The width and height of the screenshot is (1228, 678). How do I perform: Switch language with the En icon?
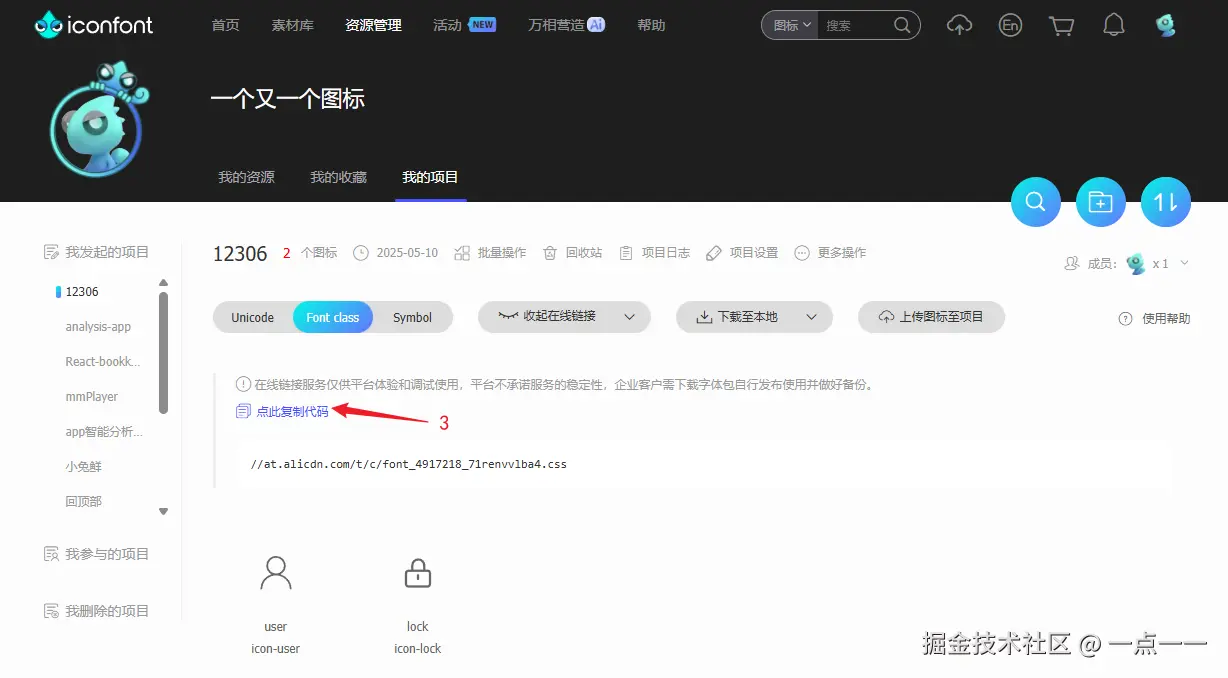click(x=1010, y=25)
